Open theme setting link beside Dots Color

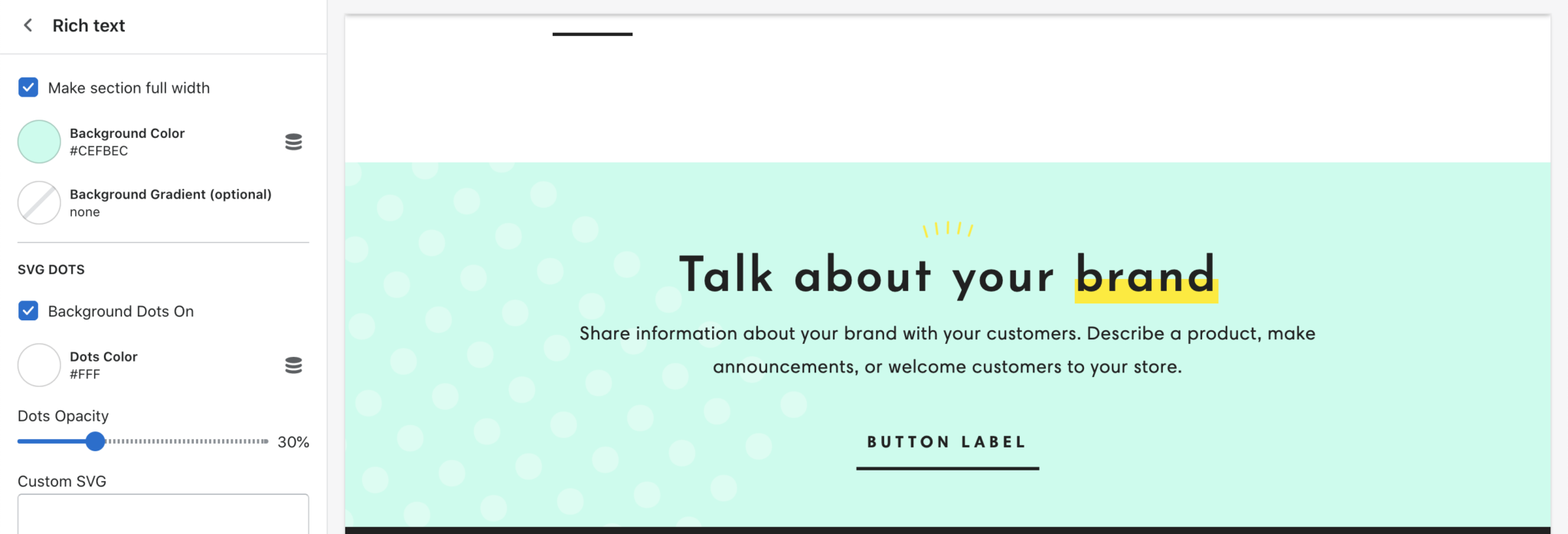tap(294, 365)
